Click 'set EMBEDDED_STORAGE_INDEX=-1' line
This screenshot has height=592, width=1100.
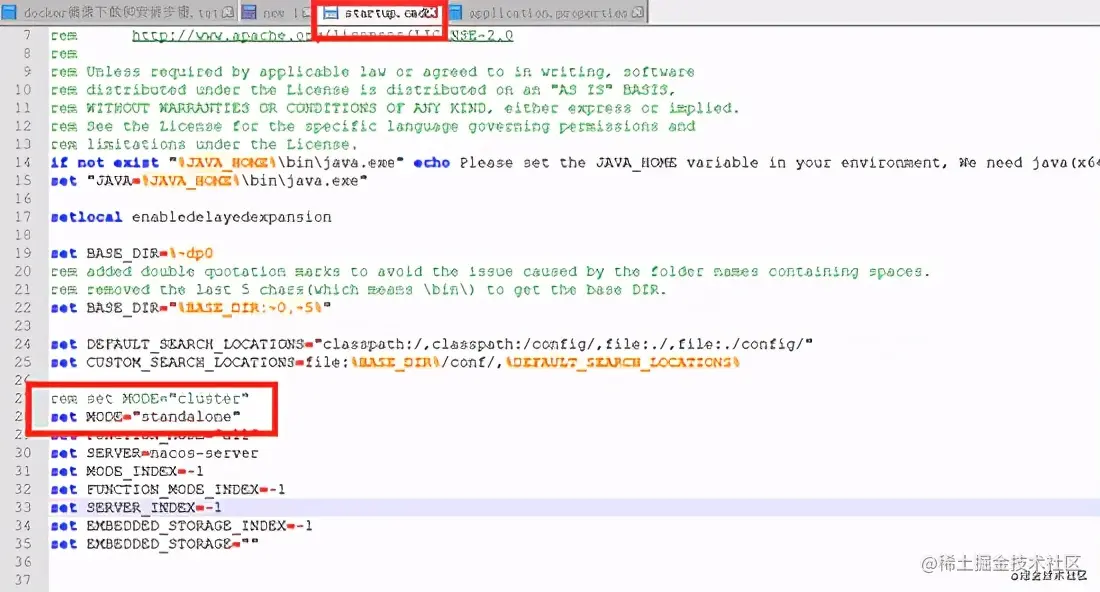[x=181, y=526]
